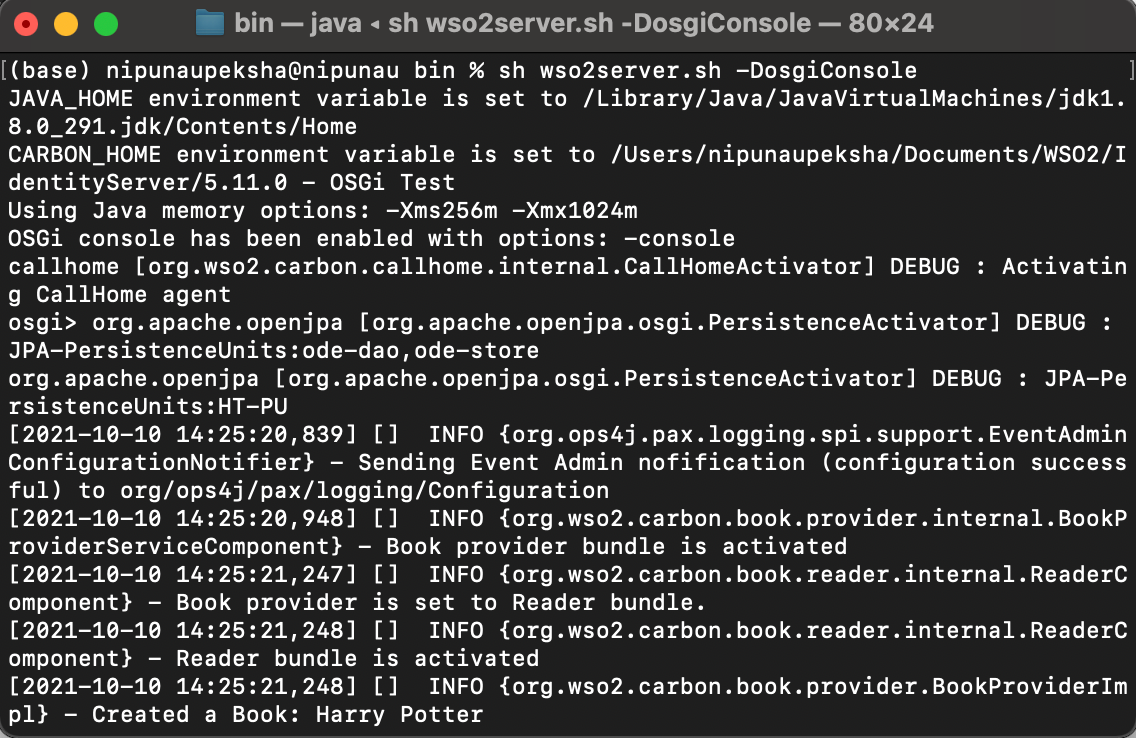This screenshot has height=738, width=1136.
Task: Select the EventAdmin ConfigurationNotifier INFO line
Action: pos(560,434)
